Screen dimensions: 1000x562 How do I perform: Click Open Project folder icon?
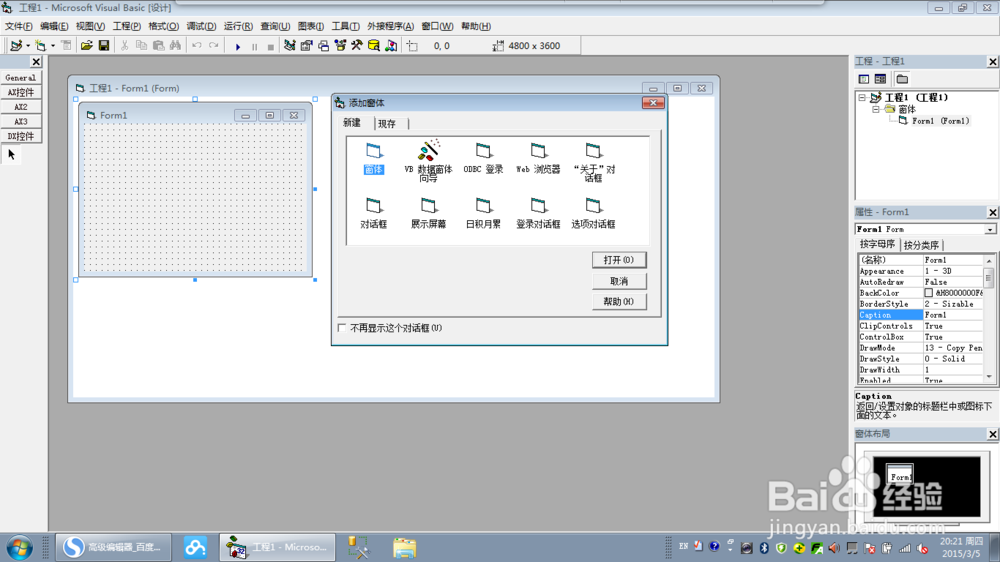click(x=86, y=45)
